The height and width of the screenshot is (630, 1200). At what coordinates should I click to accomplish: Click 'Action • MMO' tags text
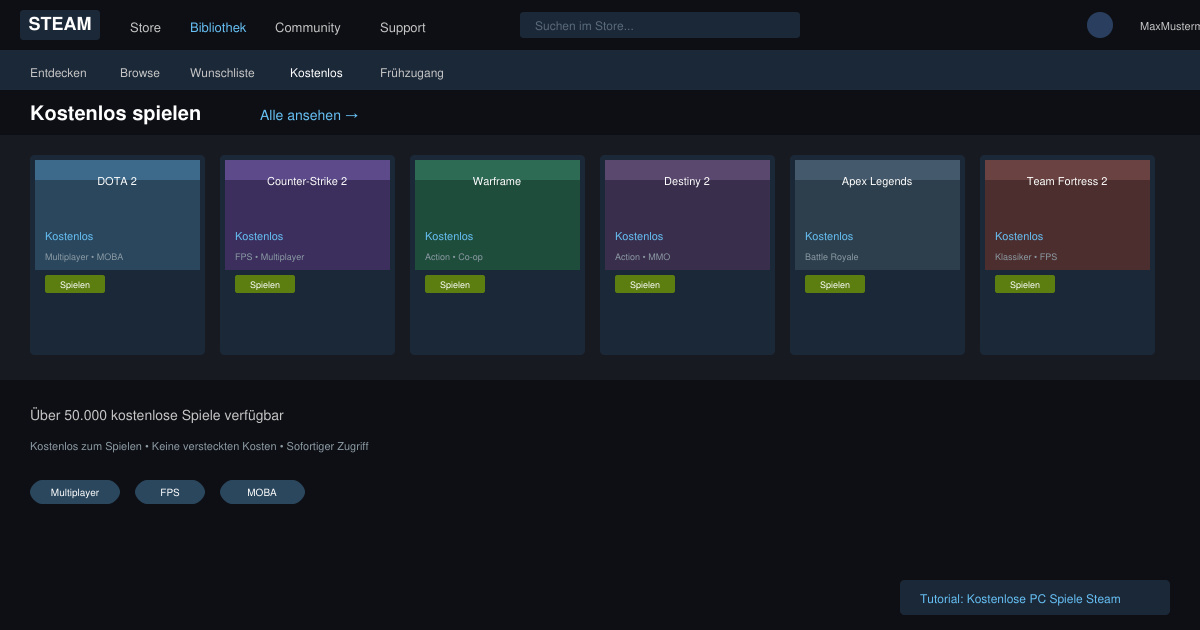point(643,257)
